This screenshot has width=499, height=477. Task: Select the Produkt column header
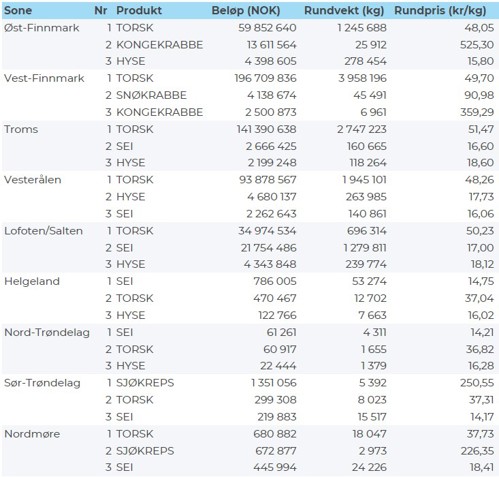(139, 10)
